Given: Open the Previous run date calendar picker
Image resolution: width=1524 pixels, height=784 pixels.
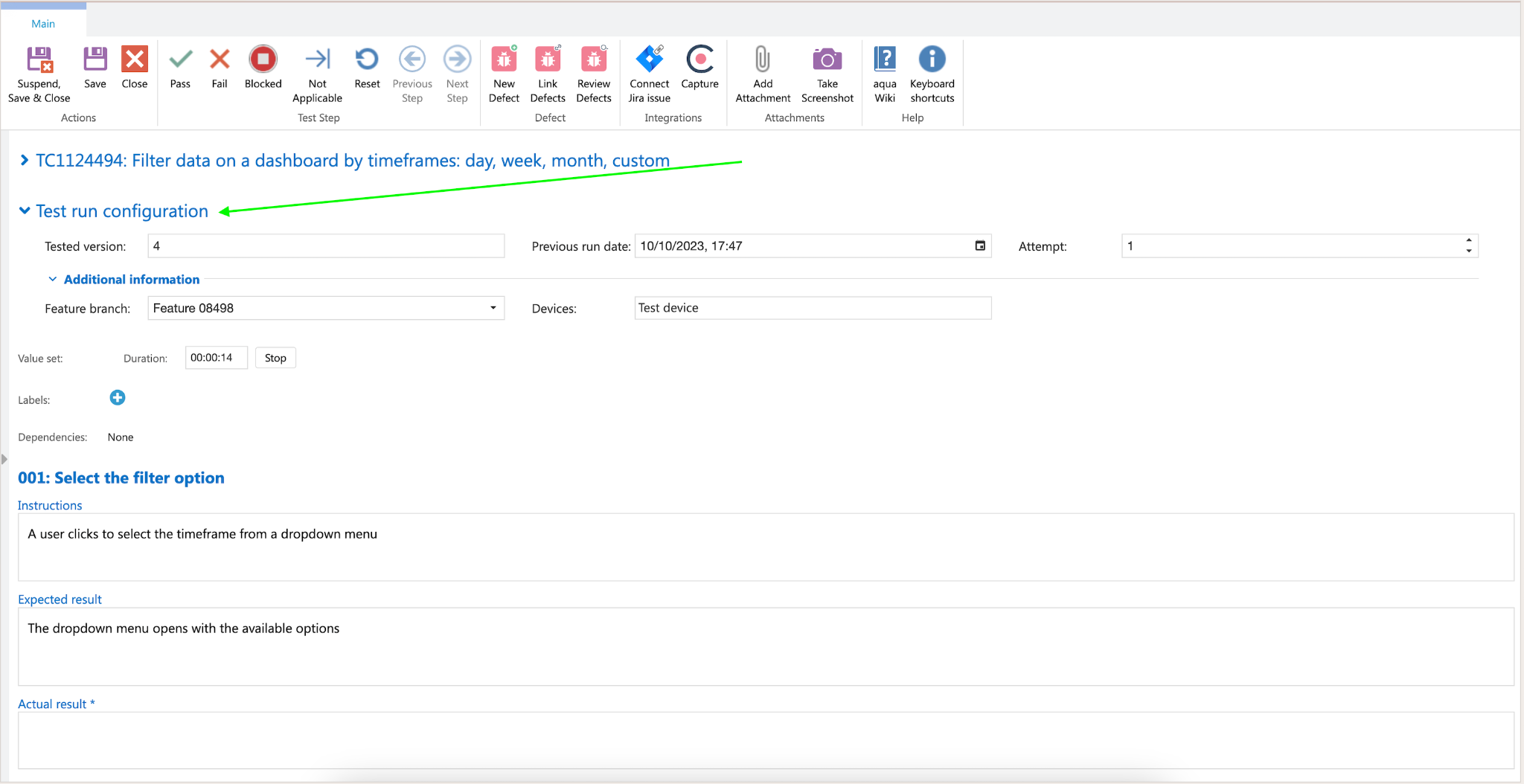Looking at the screenshot, I should (980, 246).
